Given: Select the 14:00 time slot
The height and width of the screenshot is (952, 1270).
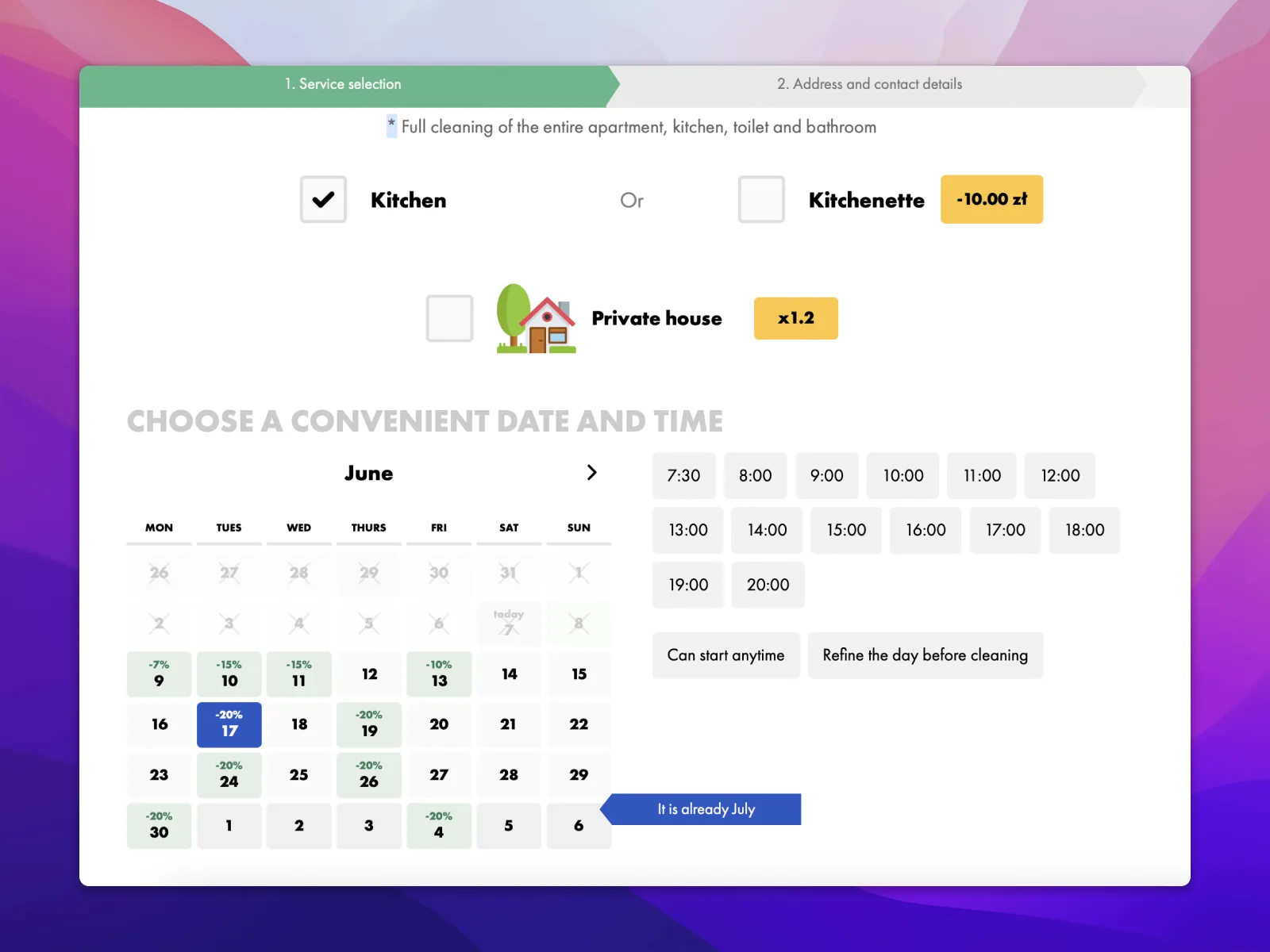Looking at the screenshot, I should [x=767, y=530].
